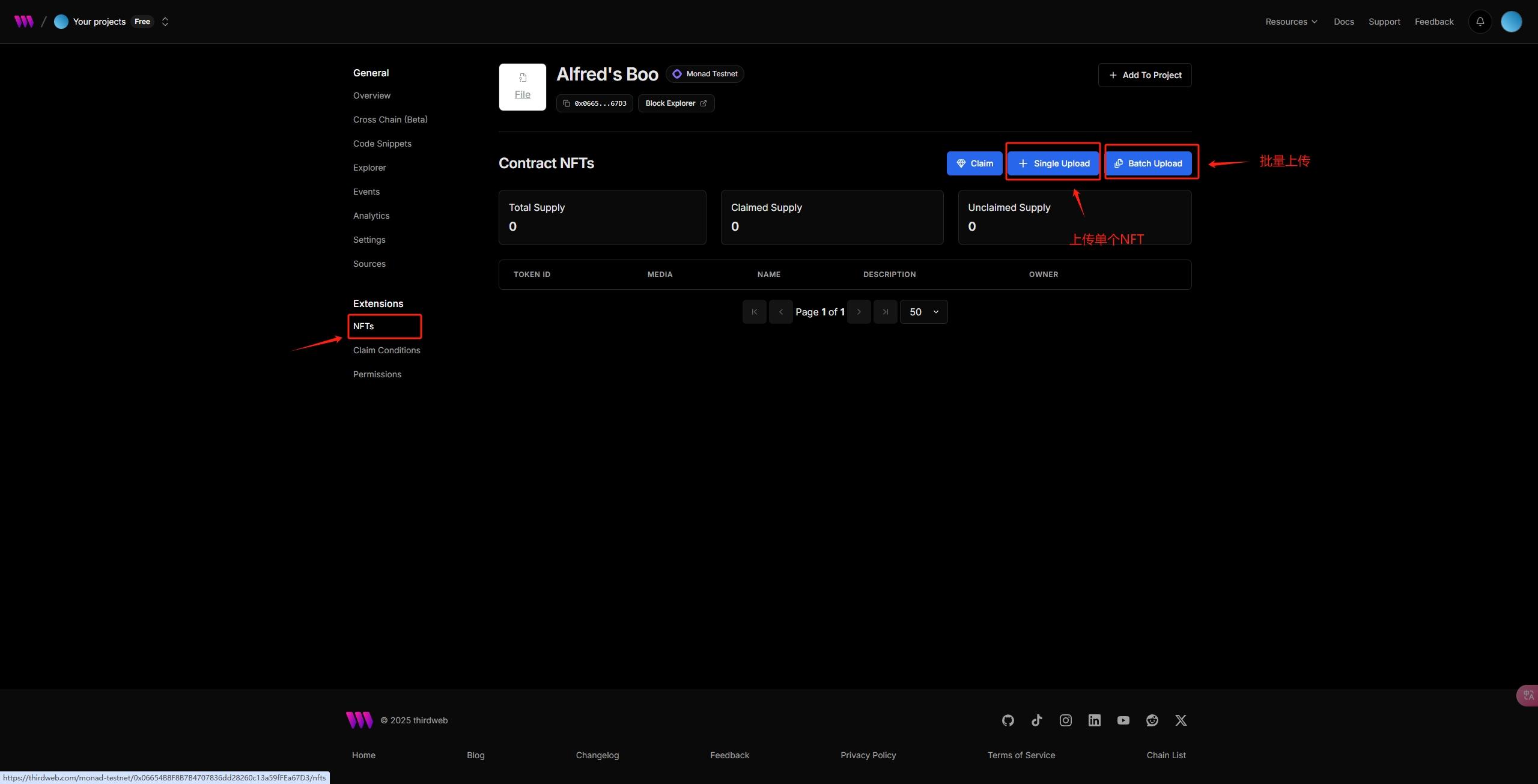Image resolution: width=1538 pixels, height=784 pixels.
Task: Expand the project switcher chevrons
Action: pos(165,22)
